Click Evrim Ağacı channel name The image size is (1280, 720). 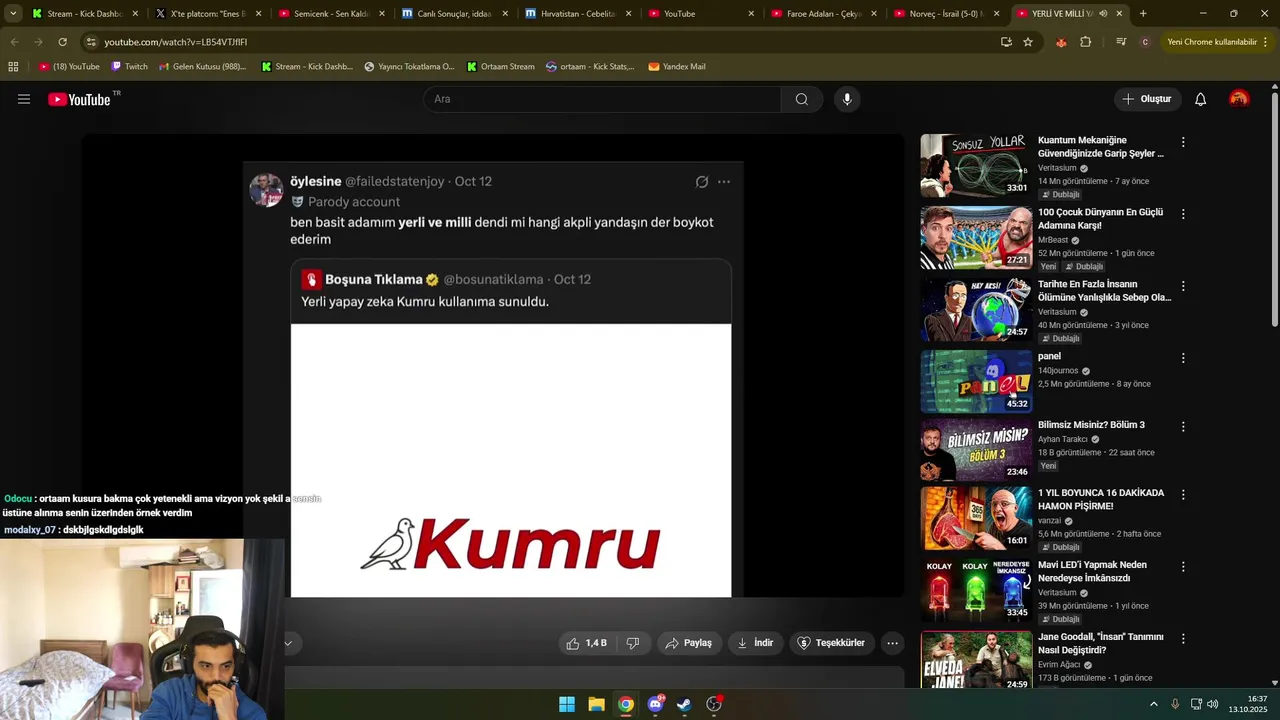(x=1059, y=664)
